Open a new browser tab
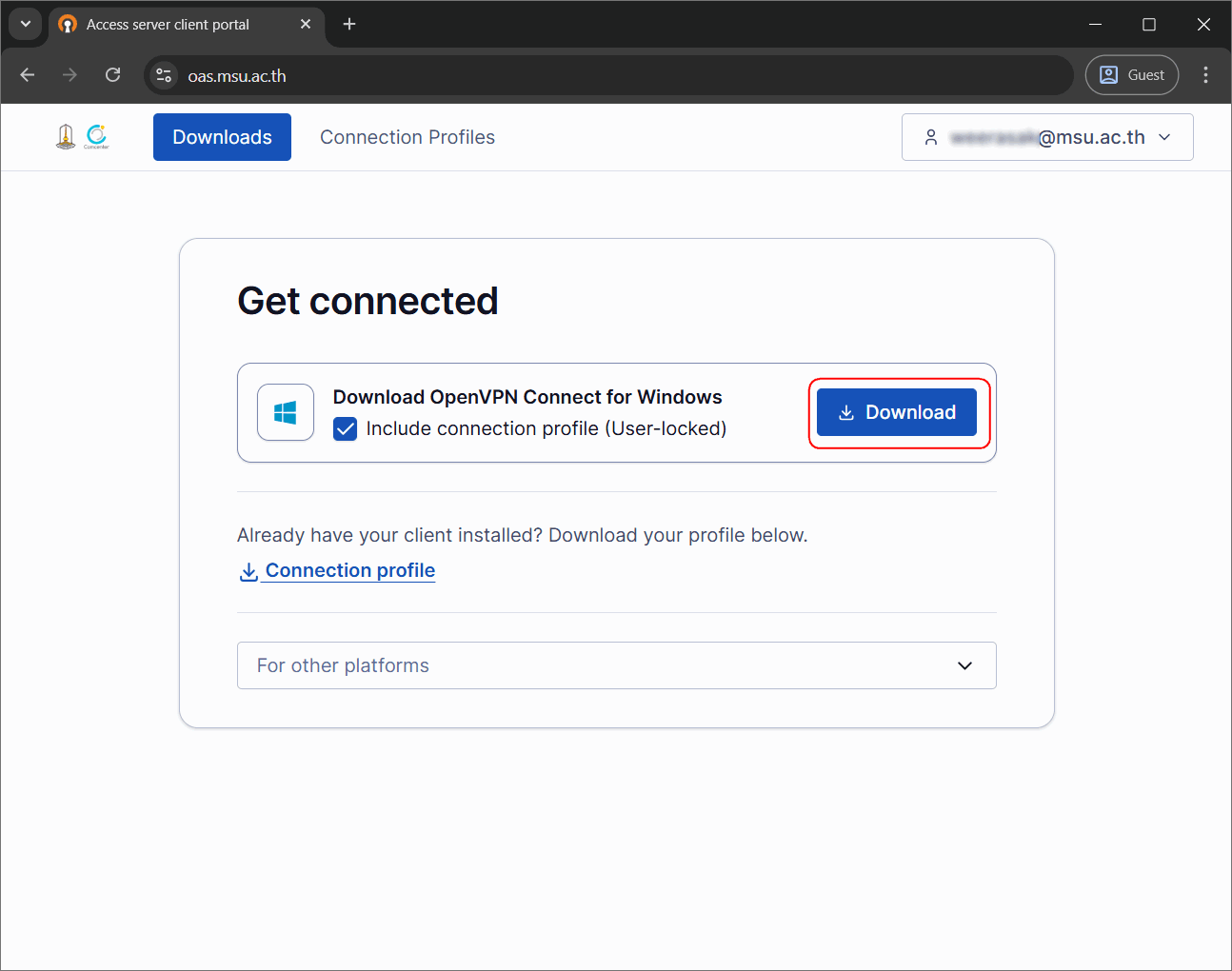This screenshot has width=1232, height=971. point(349,24)
